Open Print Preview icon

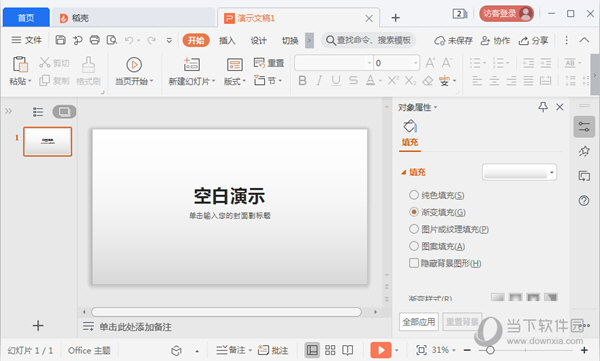coord(112,40)
